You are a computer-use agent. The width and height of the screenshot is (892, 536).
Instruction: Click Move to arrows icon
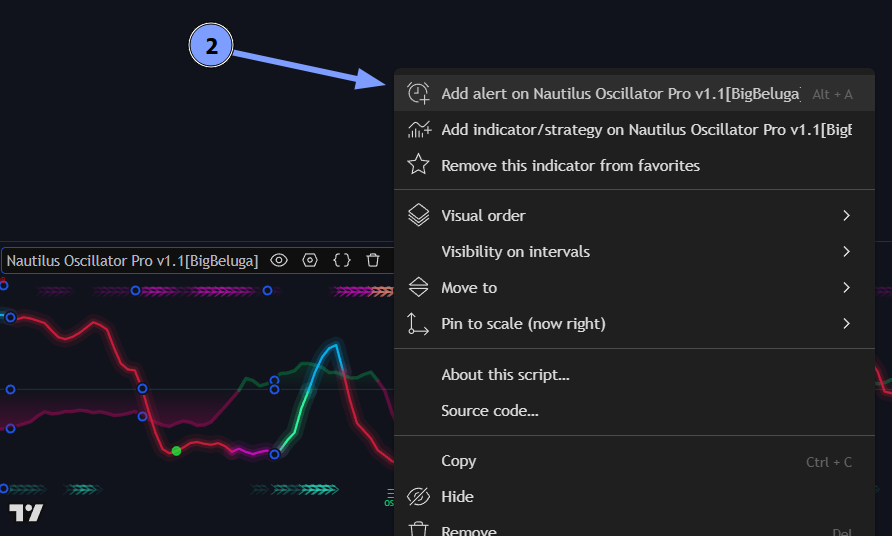click(419, 287)
